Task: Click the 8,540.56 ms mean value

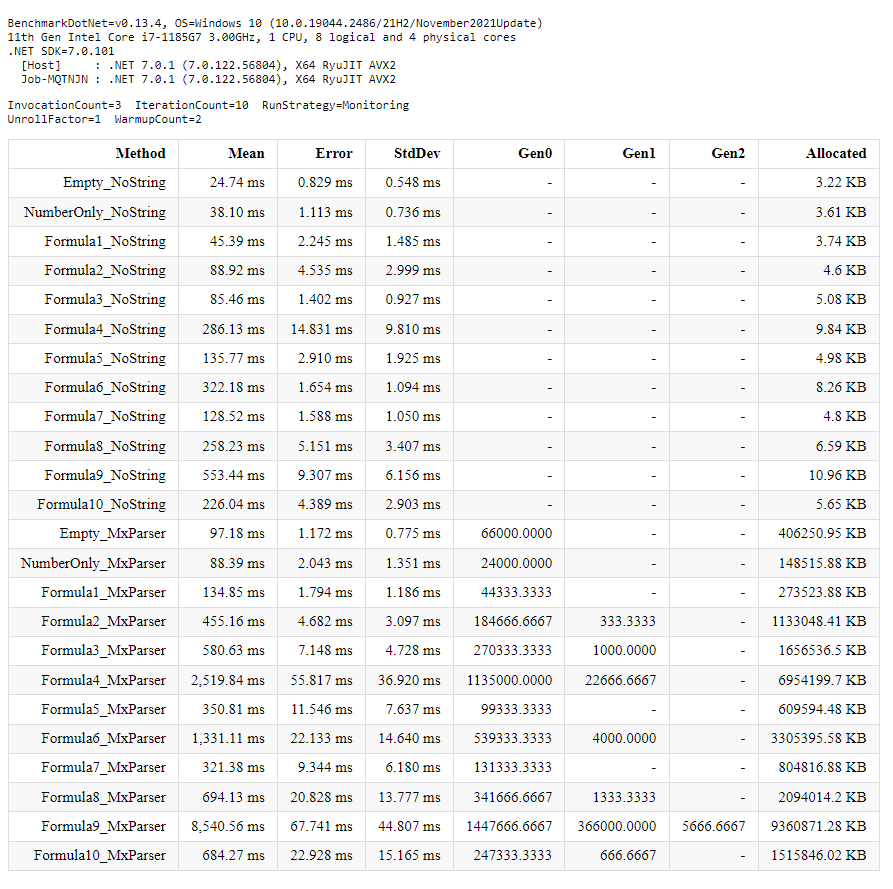Action: coord(228,826)
